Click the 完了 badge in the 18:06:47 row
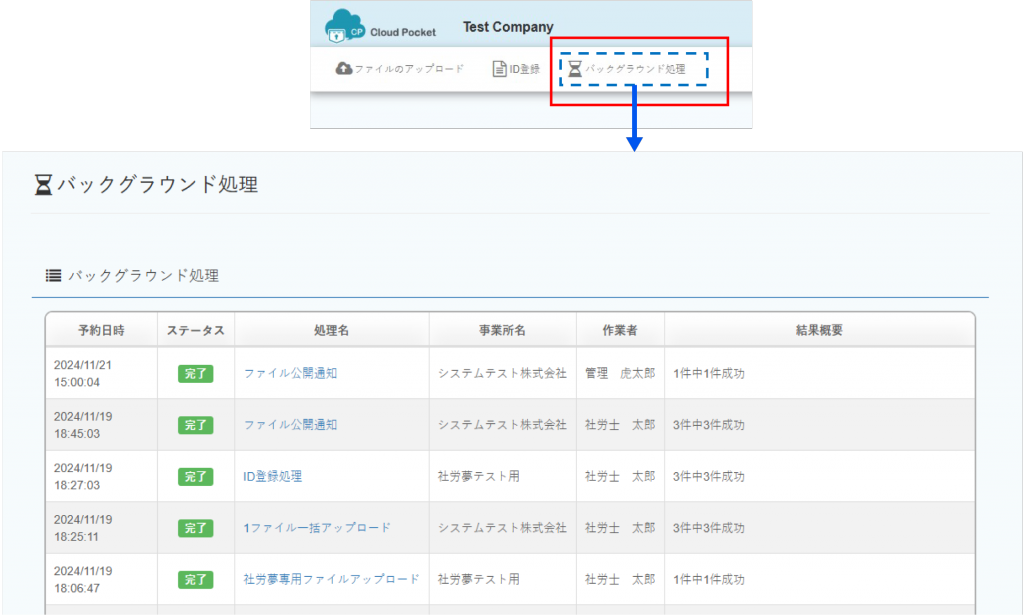The width and height of the screenshot is (1024, 615). point(195,579)
